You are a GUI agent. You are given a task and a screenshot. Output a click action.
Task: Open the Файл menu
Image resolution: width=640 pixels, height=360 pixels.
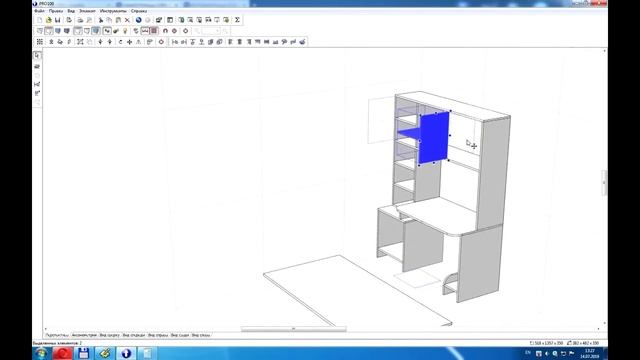click(40, 11)
